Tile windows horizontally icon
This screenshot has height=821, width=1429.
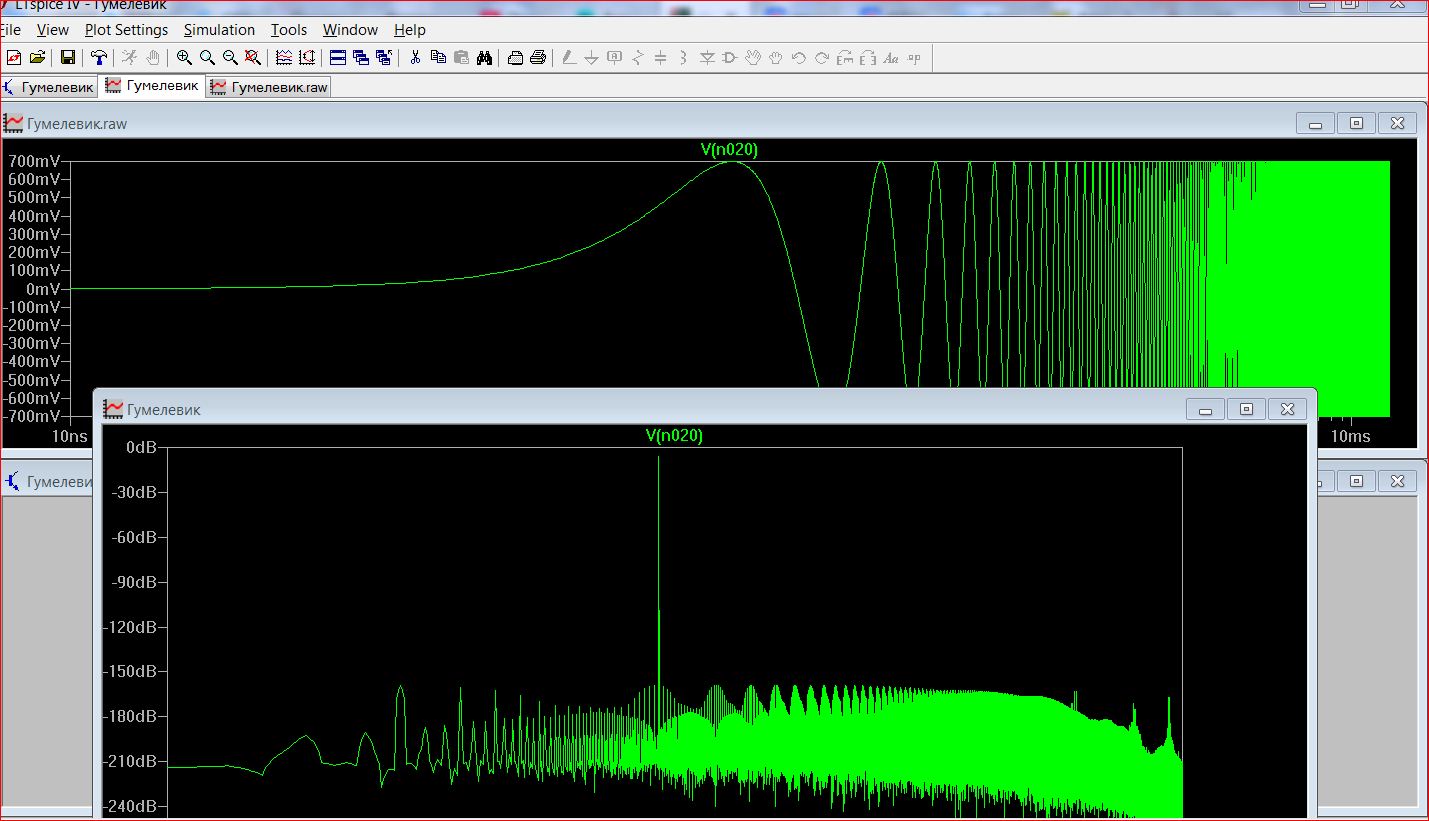[x=338, y=58]
